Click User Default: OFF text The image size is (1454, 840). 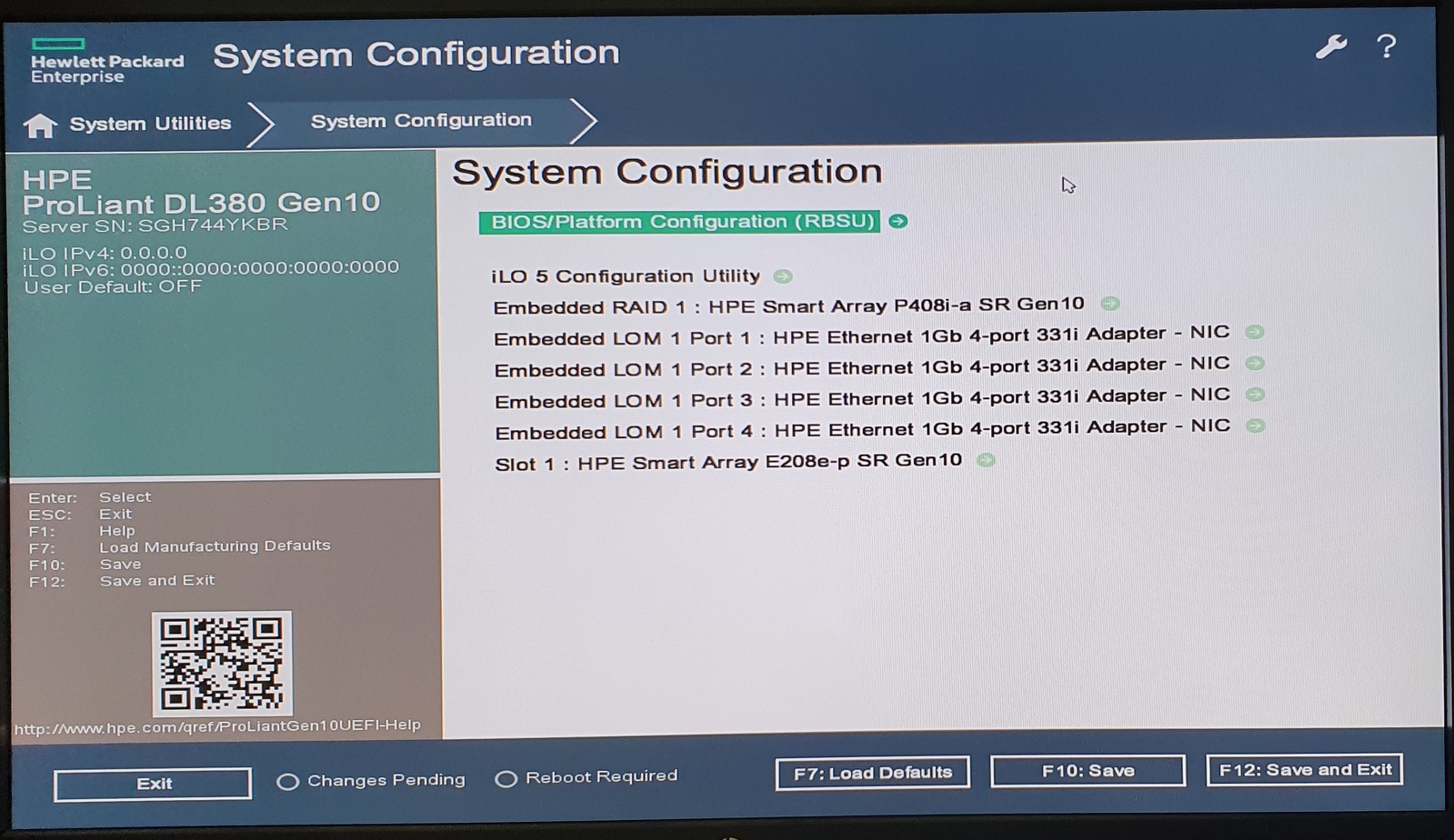[113, 287]
